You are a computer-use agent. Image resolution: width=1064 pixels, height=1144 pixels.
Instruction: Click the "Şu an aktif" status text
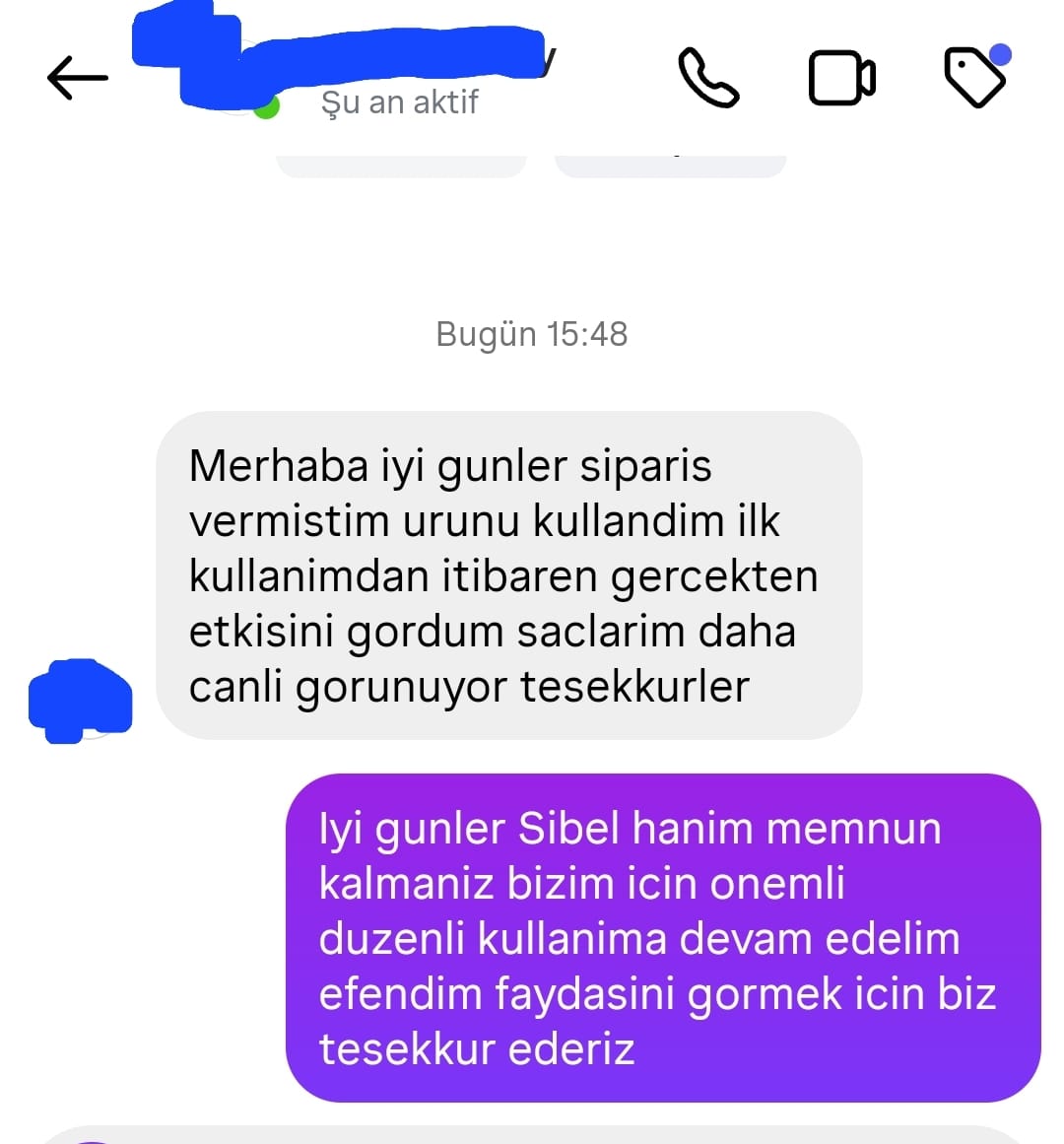tap(400, 102)
